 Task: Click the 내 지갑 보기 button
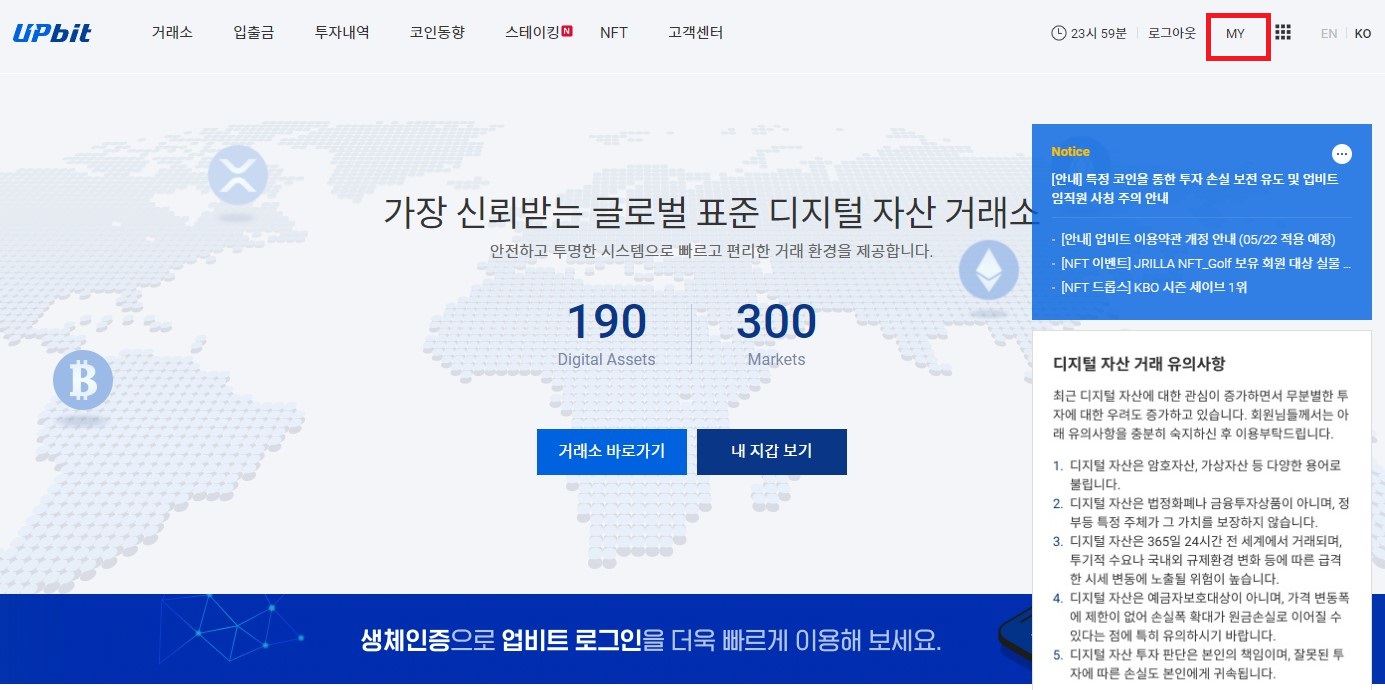pyautogui.click(x=771, y=452)
